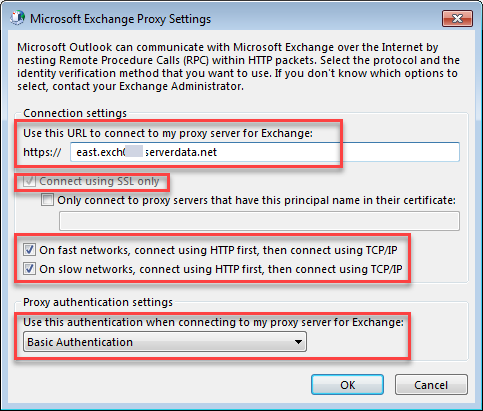The width and height of the screenshot is (483, 411).
Task: Close the Exchange Proxy Settings dialog
Action: click(457, 18)
